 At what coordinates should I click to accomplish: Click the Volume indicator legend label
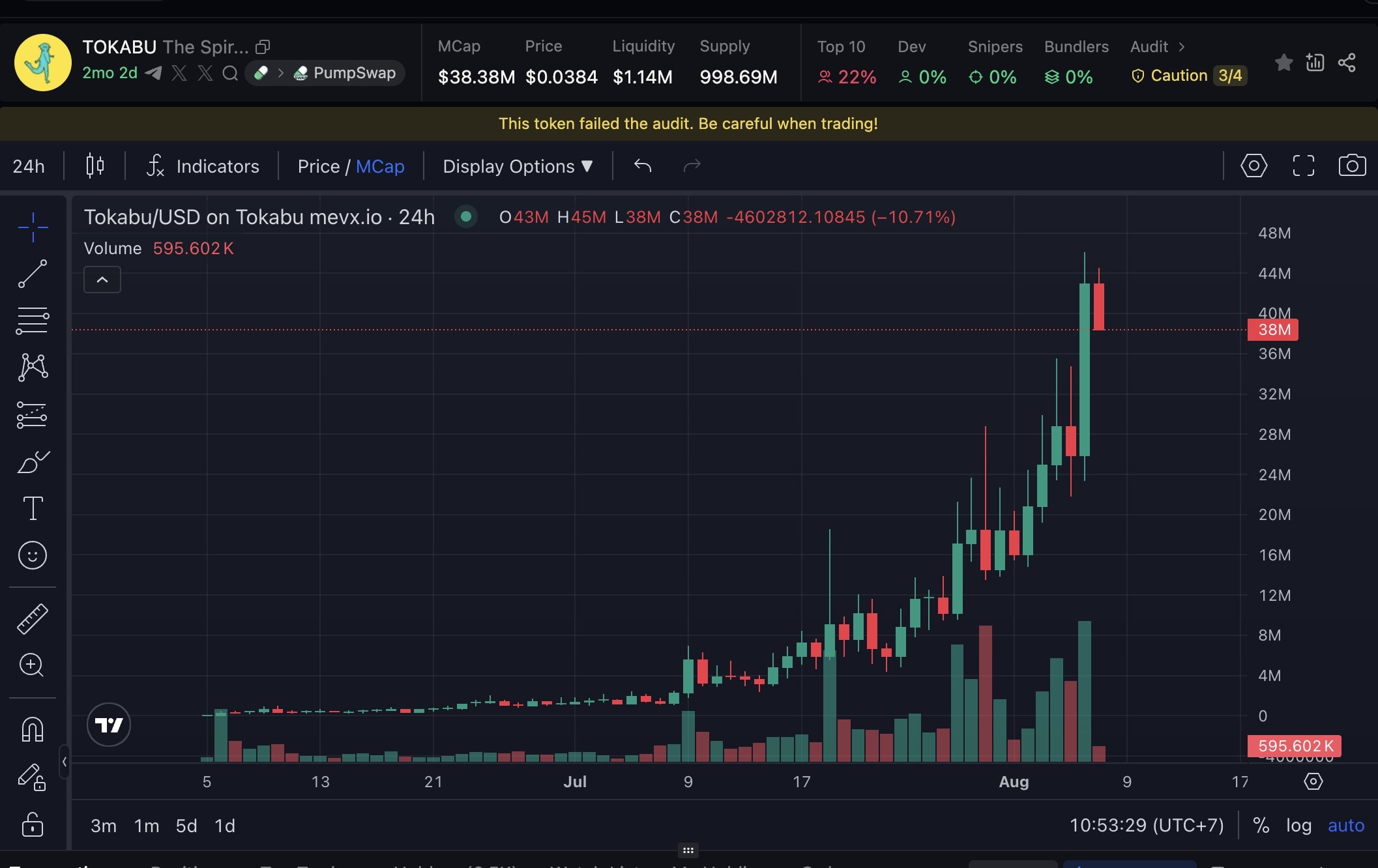pyautogui.click(x=113, y=248)
